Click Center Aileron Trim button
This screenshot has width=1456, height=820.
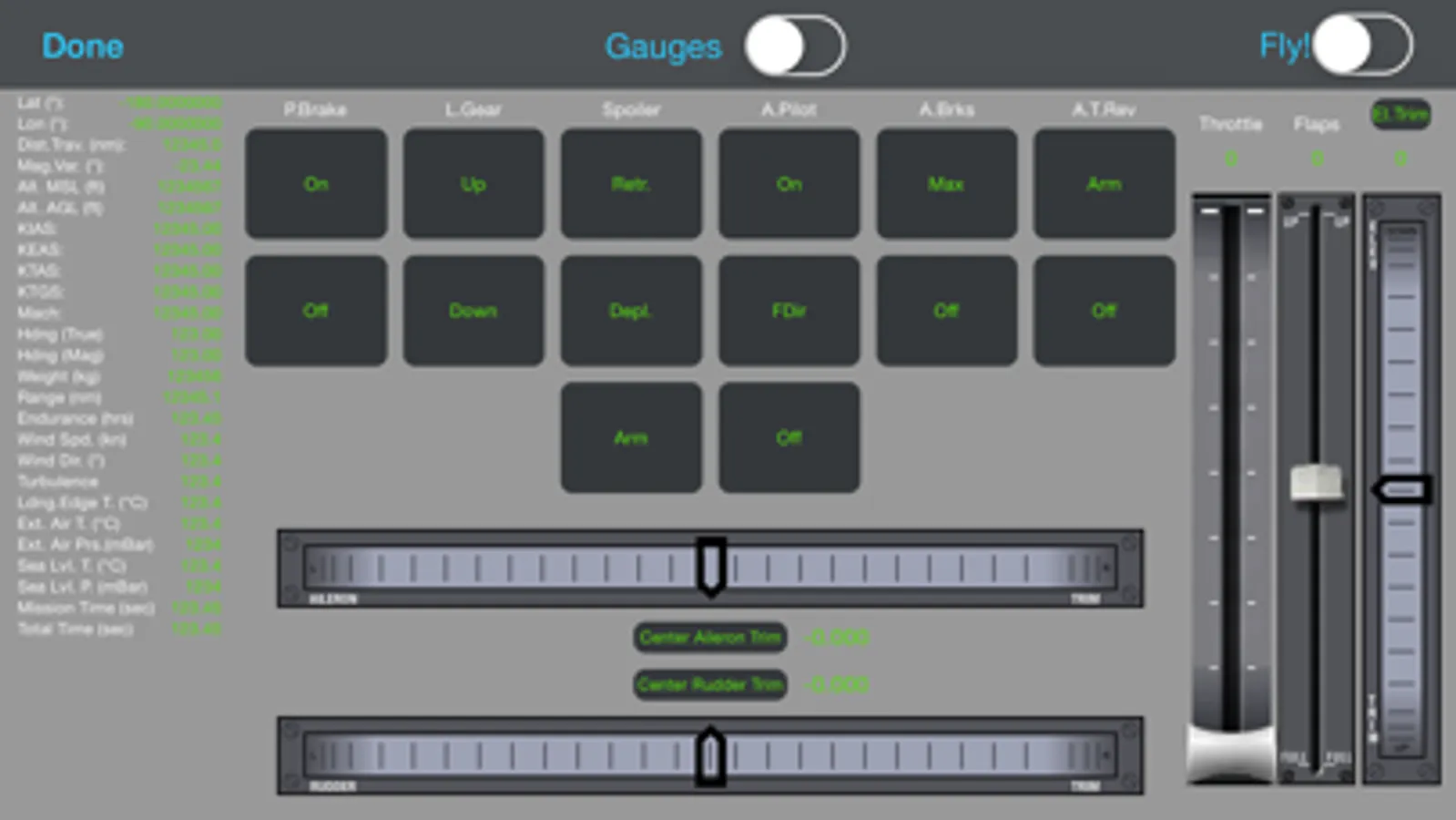pyautogui.click(x=710, y=638)
